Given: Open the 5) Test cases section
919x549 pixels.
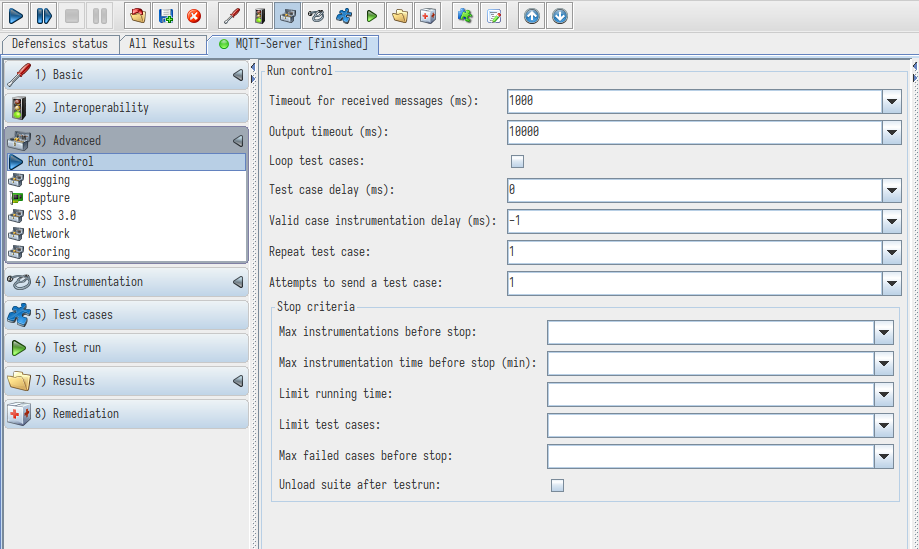Looking at the screenshot, I should (127, 315).
